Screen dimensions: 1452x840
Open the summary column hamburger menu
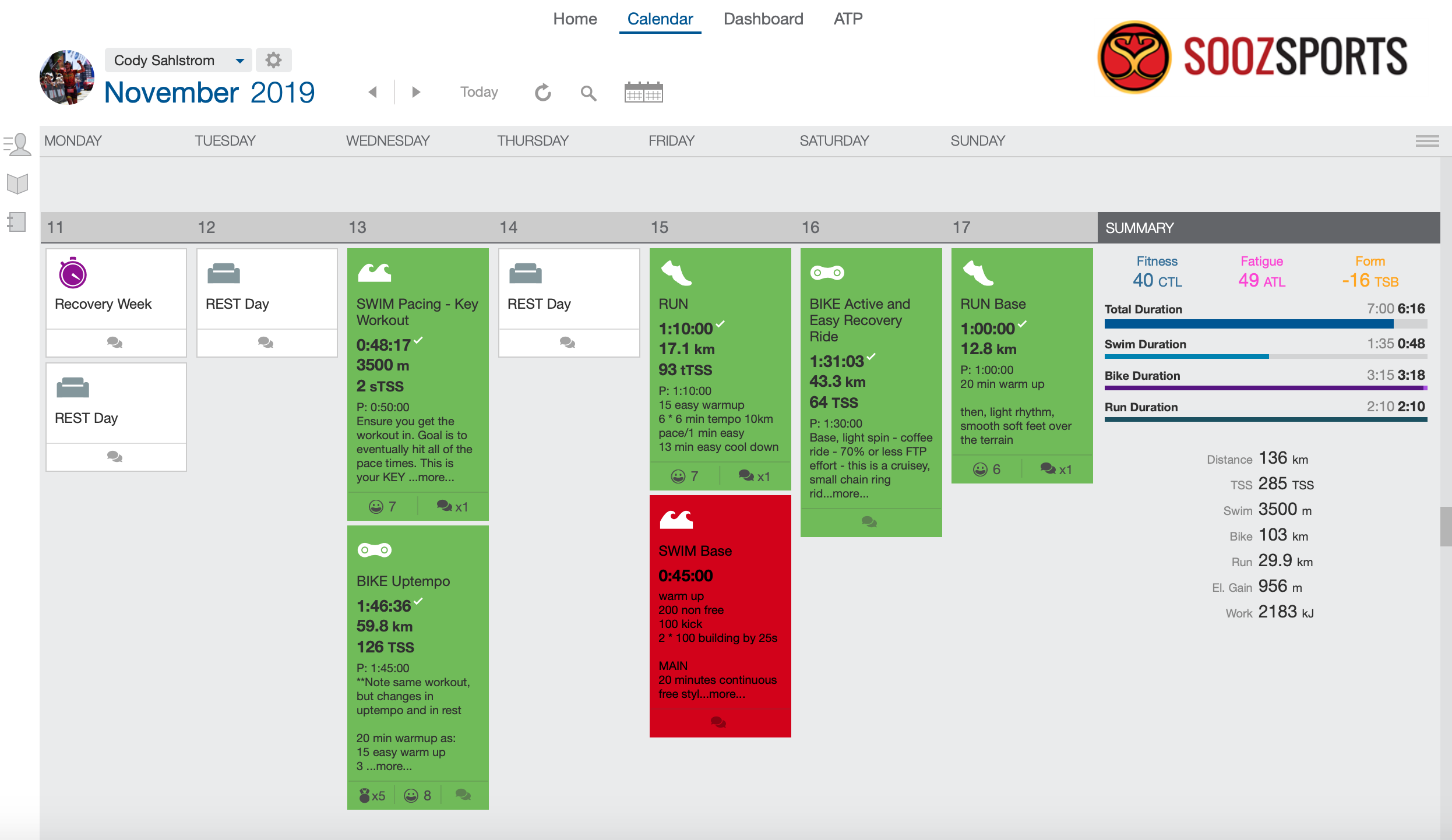pyautogui.click(x=1427, y=141)
